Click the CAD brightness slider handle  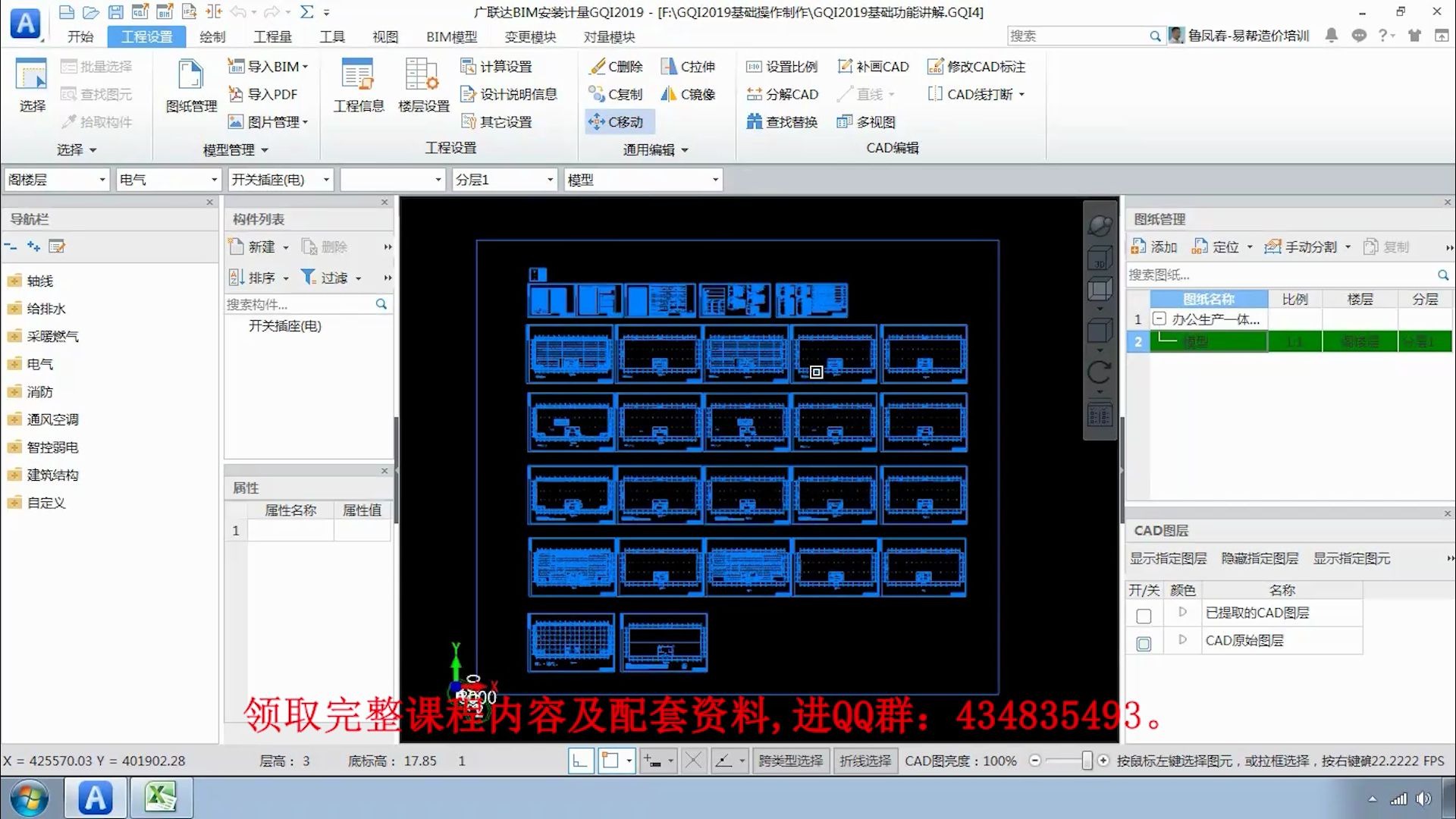pyautogui.click(x=1086, y=761)
